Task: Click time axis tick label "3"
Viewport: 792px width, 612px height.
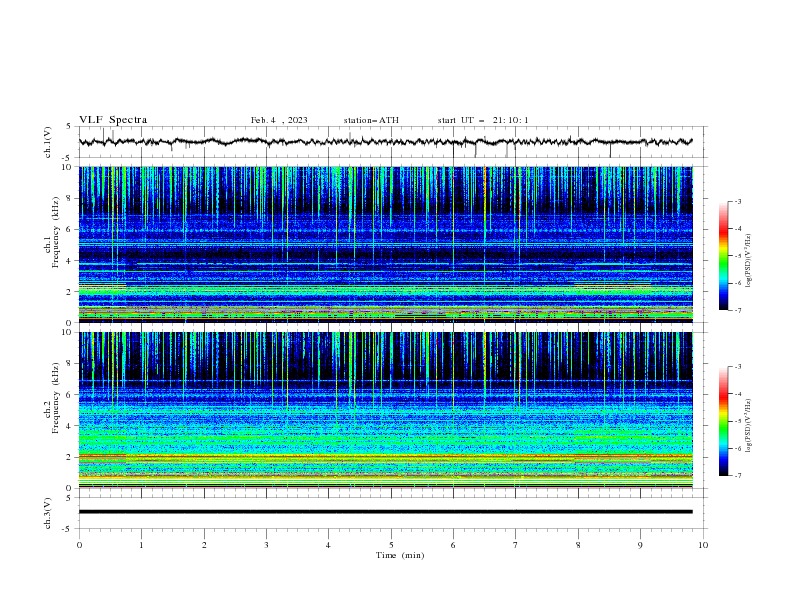Action: tap(266, 545)
